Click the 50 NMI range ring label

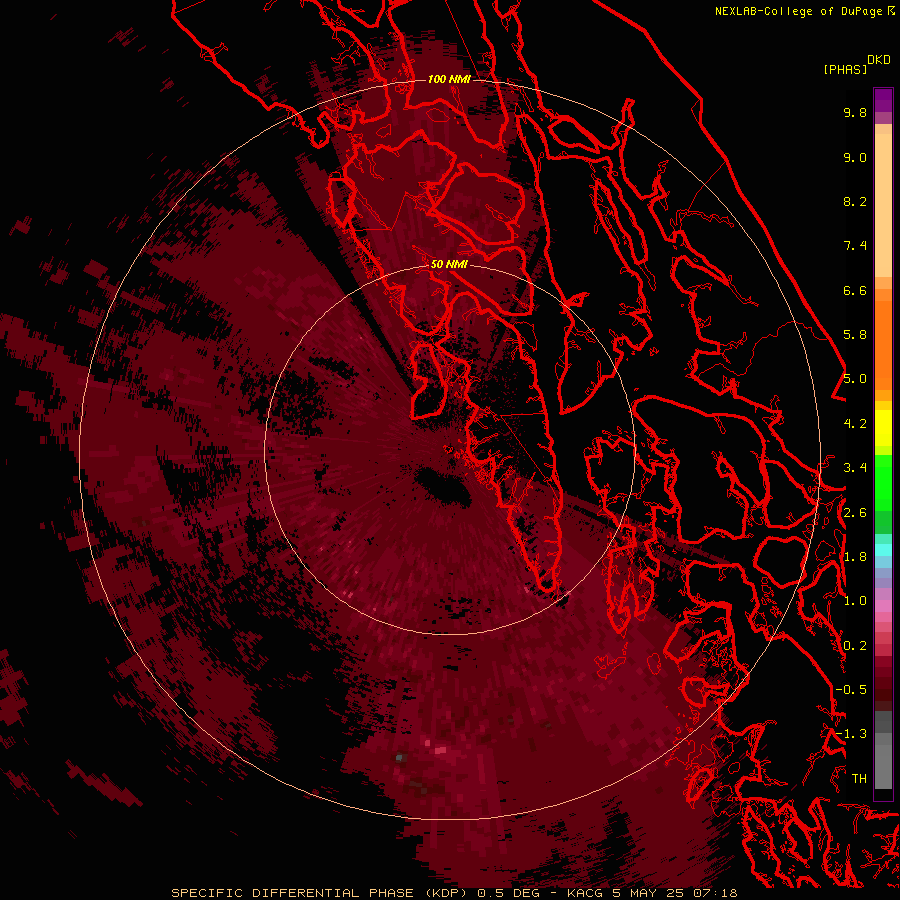[x=449, y=264]
